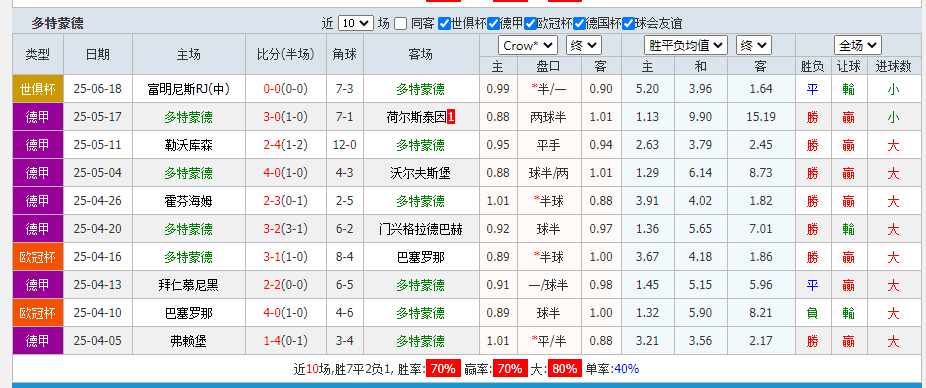The image size is (926, 388).
Task: Click the 3-1(1-0) score on 25-04-16
Action: 285,257
